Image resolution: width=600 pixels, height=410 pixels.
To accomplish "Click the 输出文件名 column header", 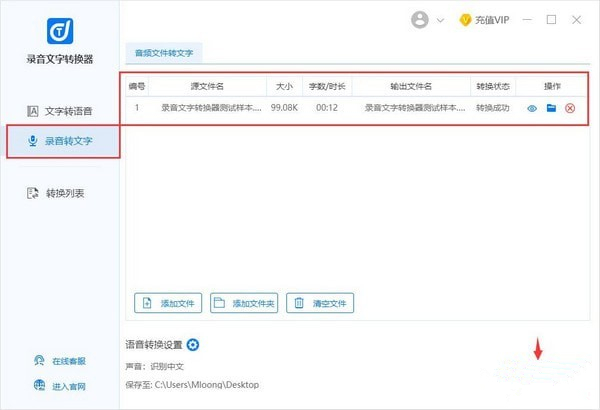I will [x=411, y=86].
